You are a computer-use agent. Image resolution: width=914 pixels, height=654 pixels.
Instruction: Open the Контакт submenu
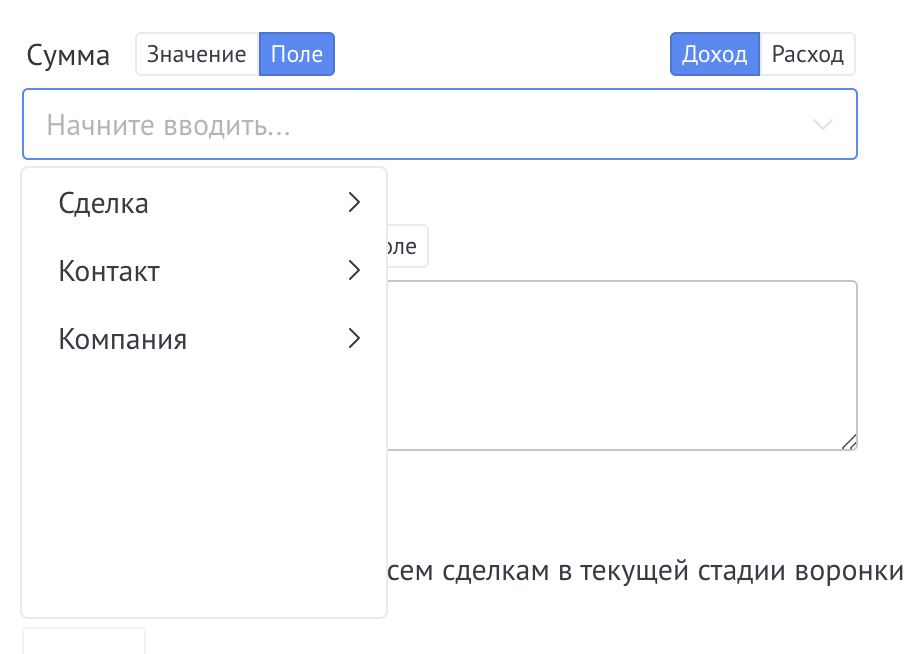(109, 271)
